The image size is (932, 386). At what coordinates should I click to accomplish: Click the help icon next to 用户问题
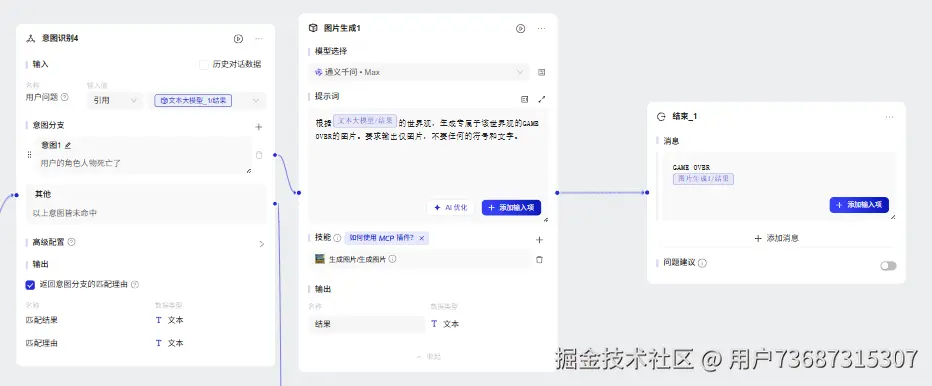coord(65,97)
